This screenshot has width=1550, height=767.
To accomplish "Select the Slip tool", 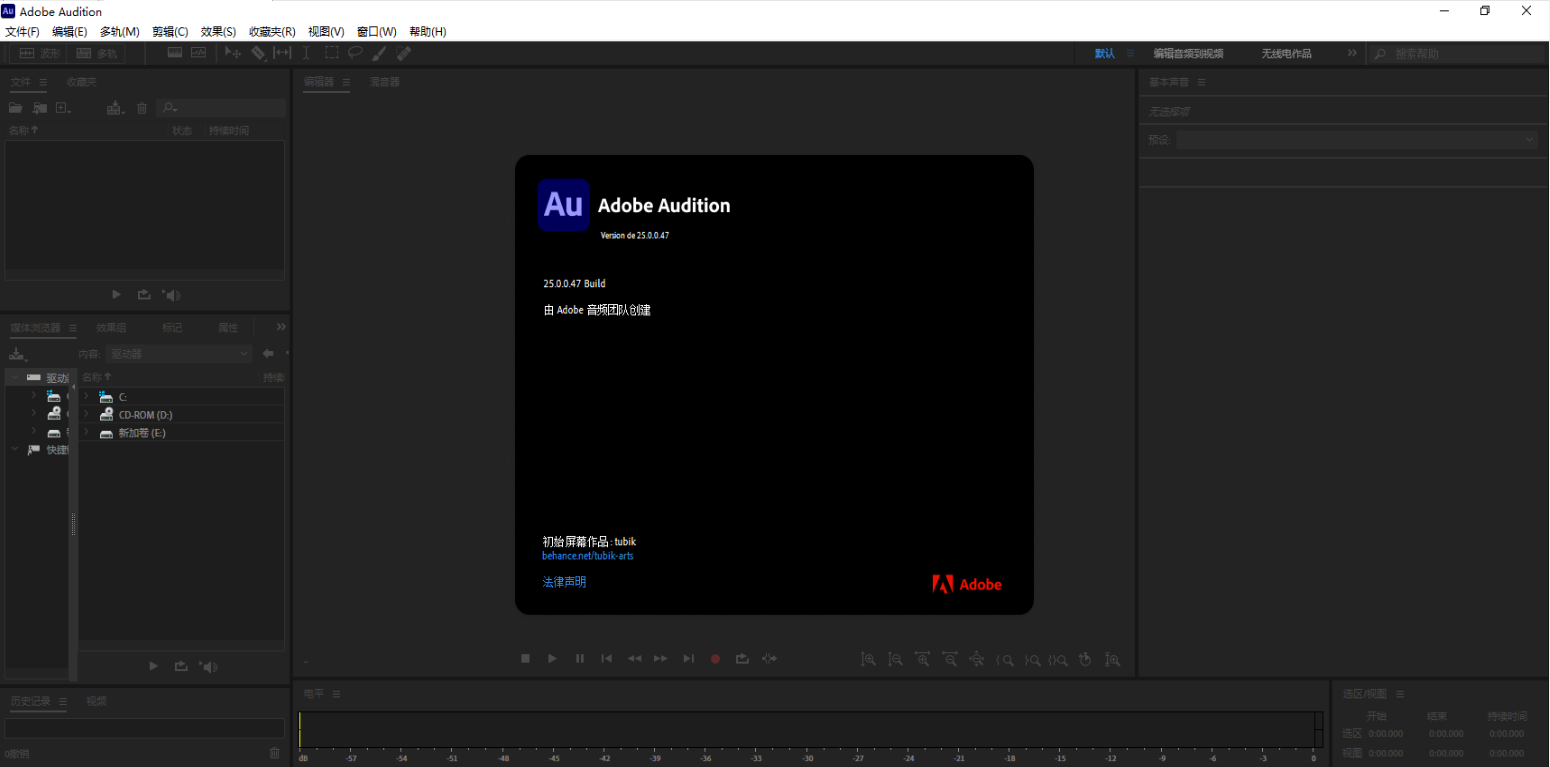I will coord(282,53).
